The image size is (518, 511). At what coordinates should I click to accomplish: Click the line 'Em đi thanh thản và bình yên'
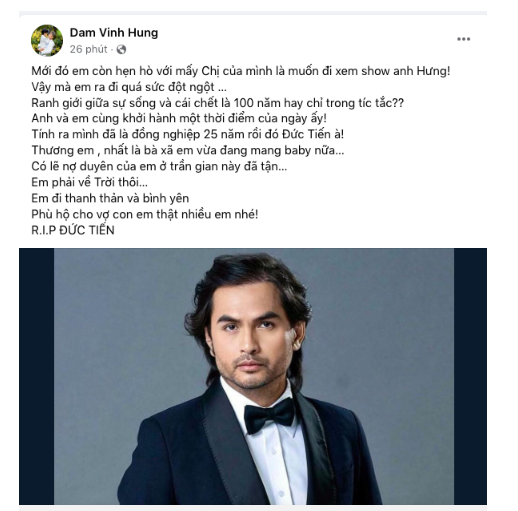(110, 198)
